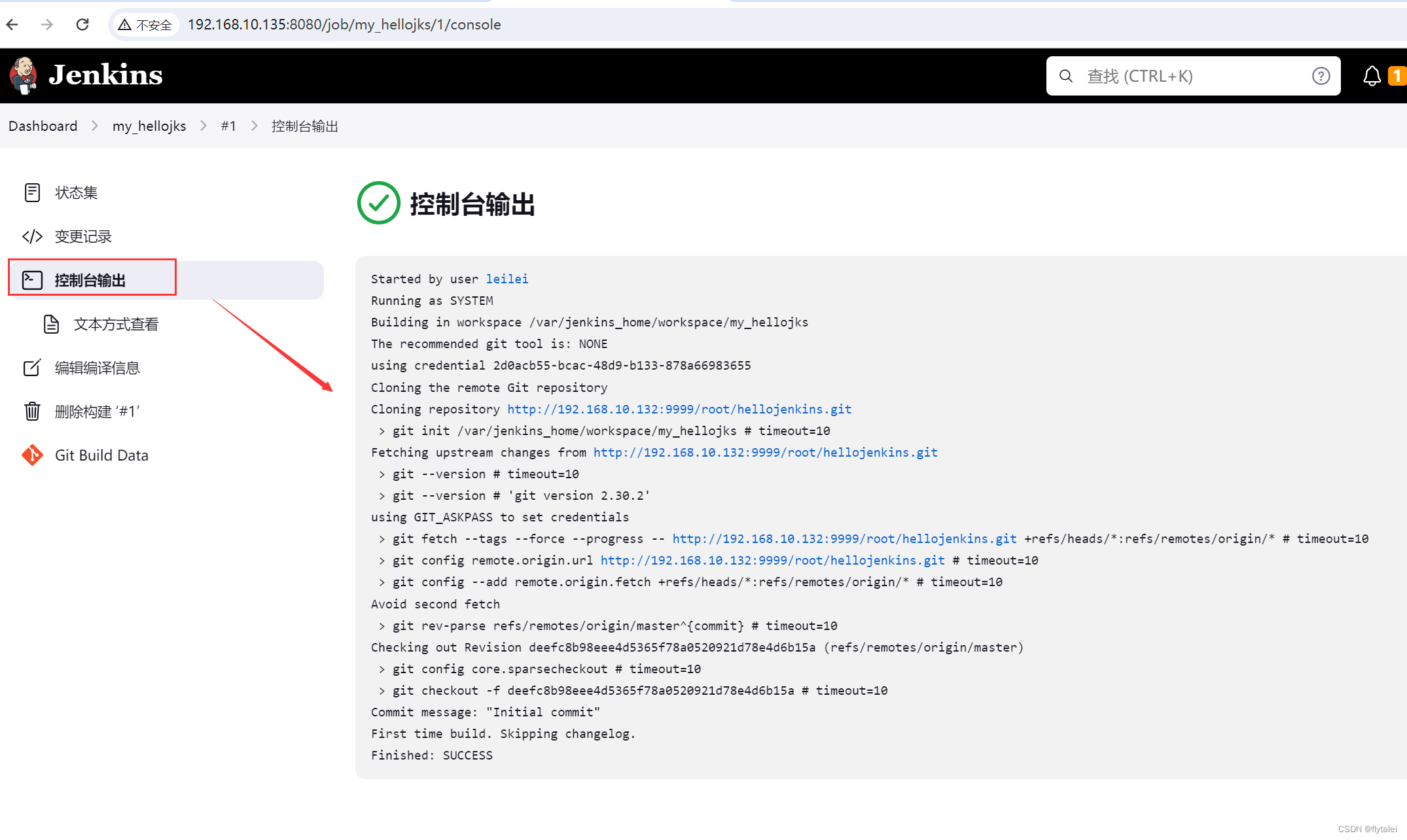This screenshot has height=840, width=1407.
Task: Open the notifications bell
Action: pos(1372,76)
